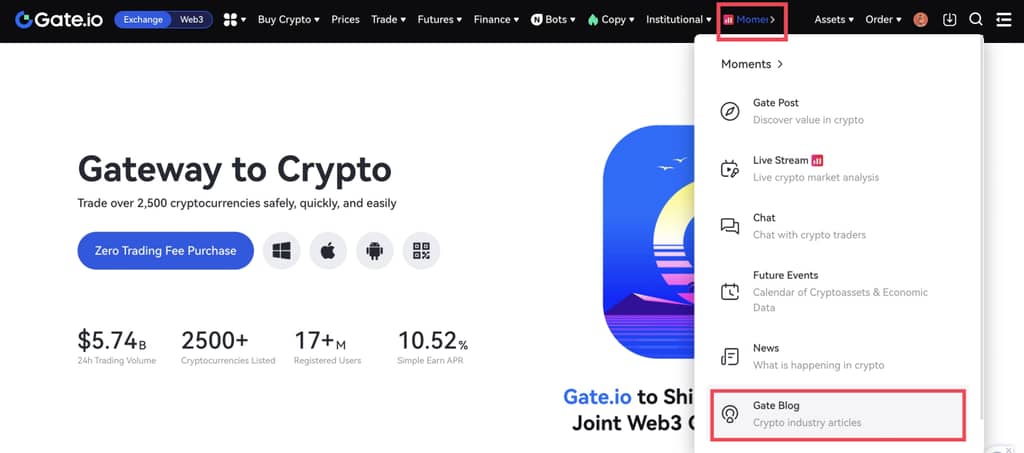Open the search magnifier icon
1024x453 pixels.
976,19
